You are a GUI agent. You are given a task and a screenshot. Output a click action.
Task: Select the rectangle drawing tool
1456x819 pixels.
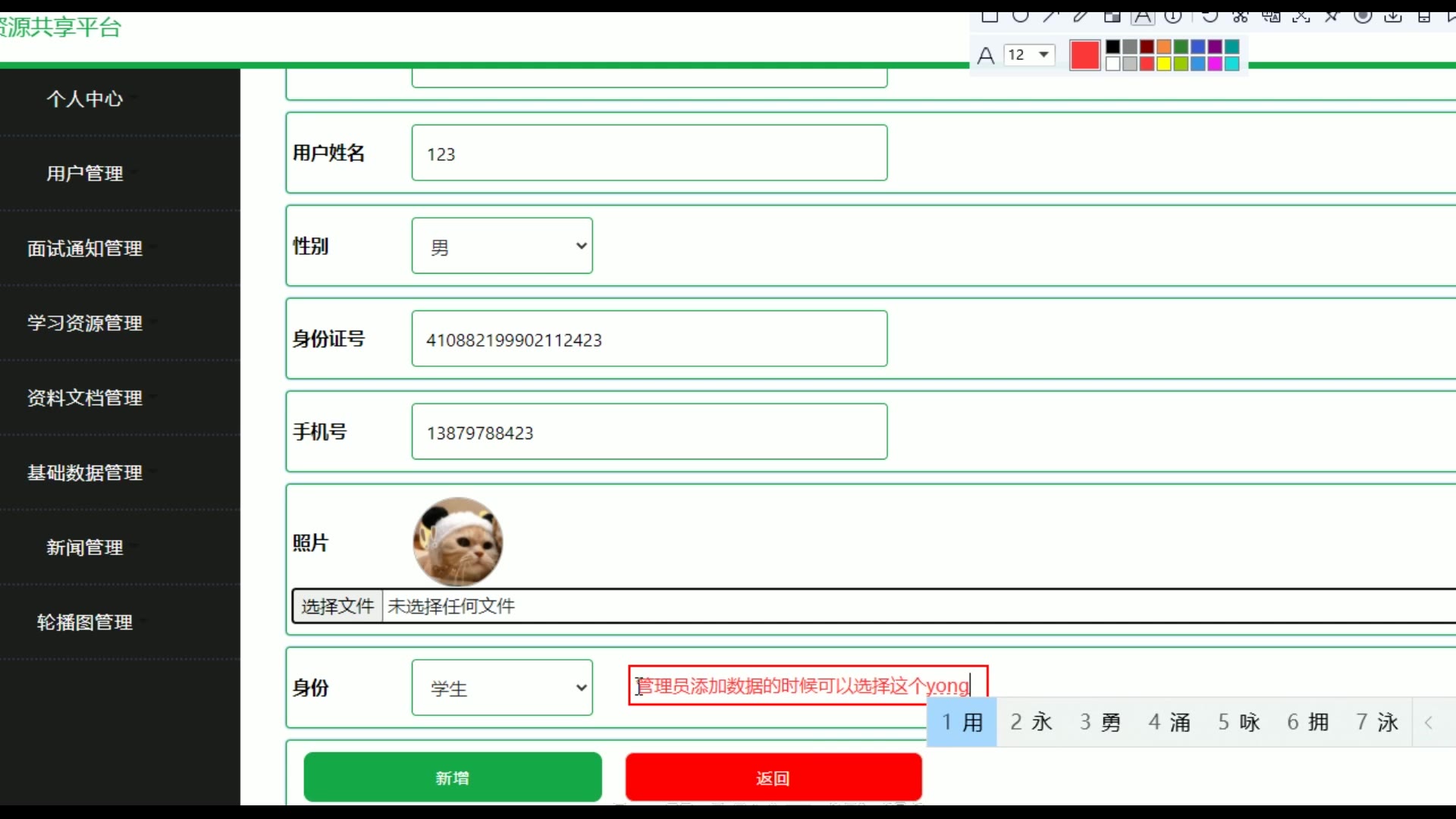(x=990, y=17)
